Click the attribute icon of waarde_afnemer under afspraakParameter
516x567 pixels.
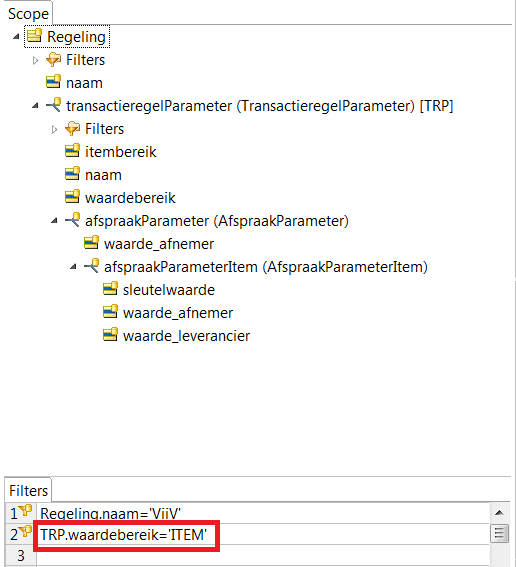(91, 243)
